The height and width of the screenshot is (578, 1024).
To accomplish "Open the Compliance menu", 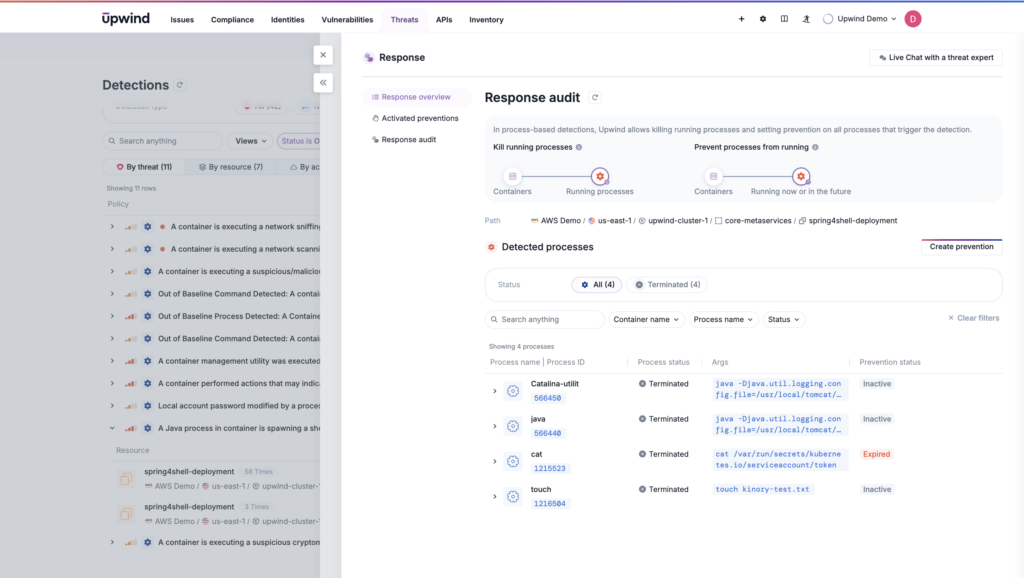I will tap(232, 20).
